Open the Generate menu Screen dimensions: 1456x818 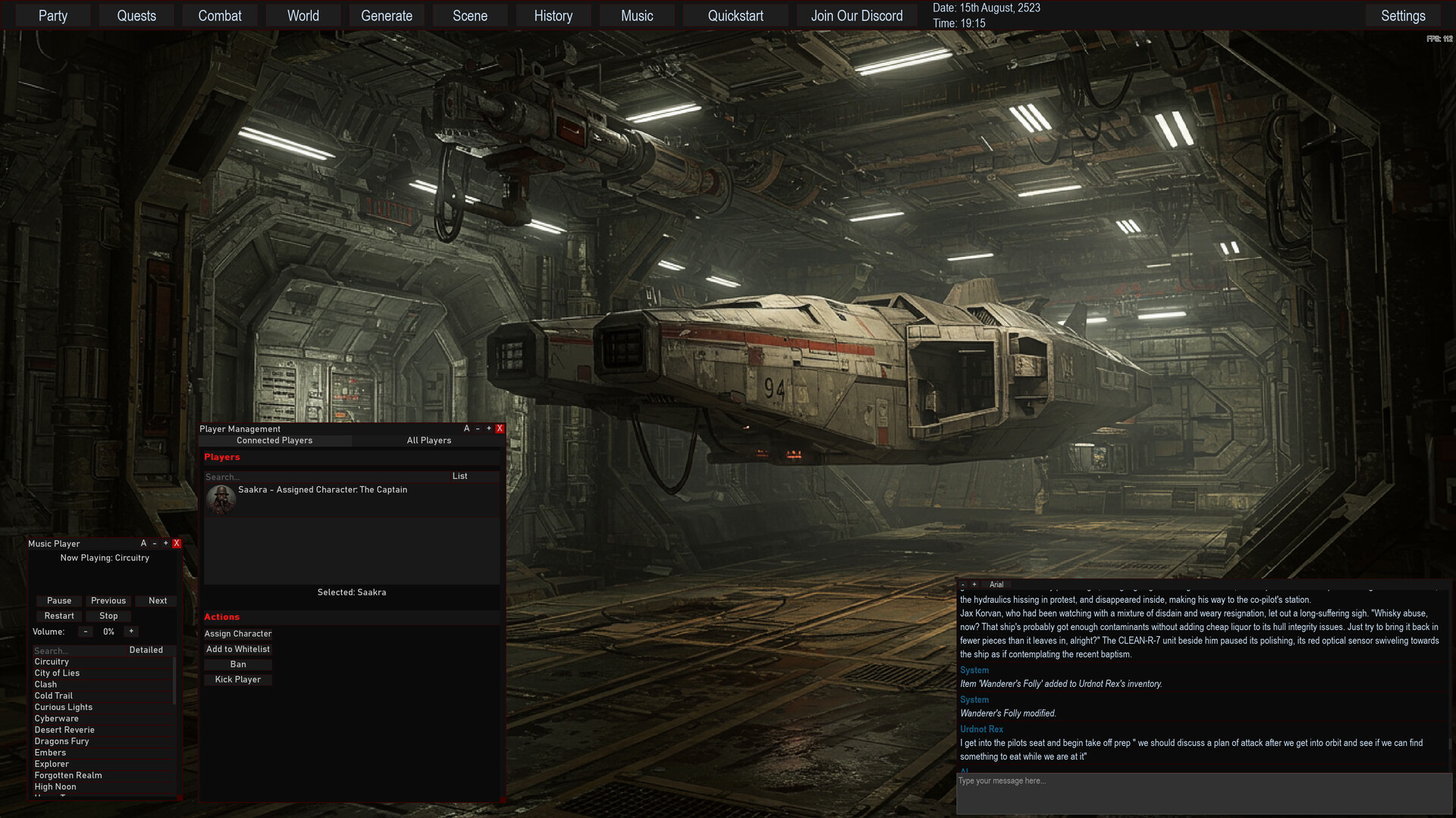pyautogui.click(x=386, y=15)
